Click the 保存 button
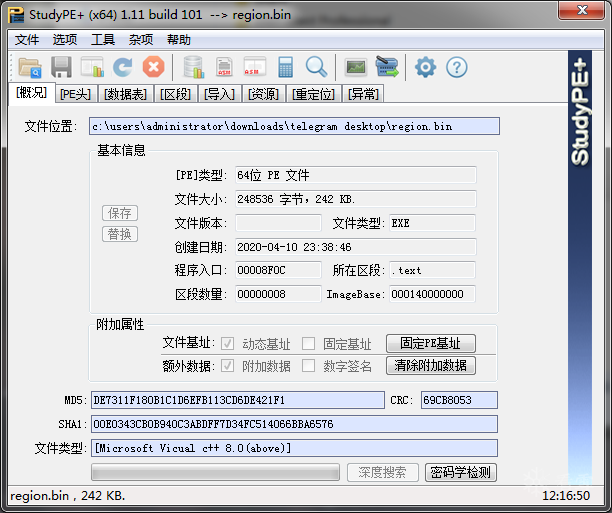The image size is (612, 513). (x=120, y=213)
